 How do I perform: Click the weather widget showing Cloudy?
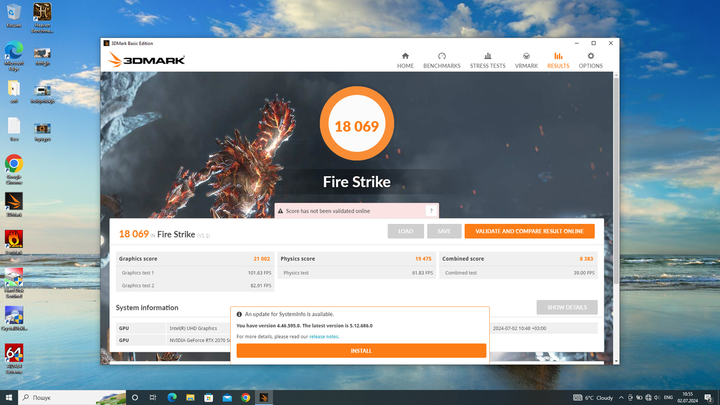(x=593, y=398)
